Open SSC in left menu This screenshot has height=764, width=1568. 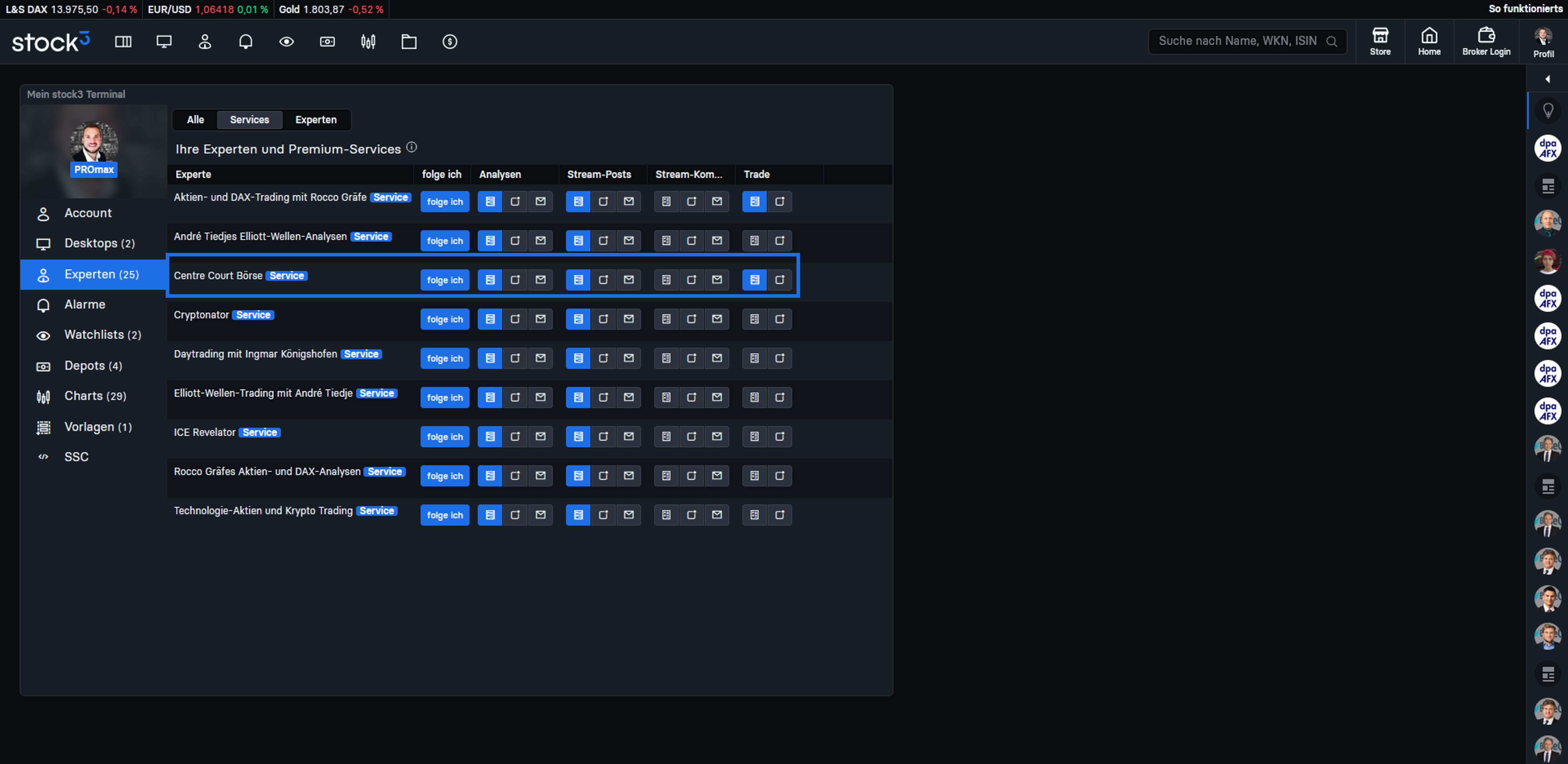pyautogui.click(x=94, y=457)
